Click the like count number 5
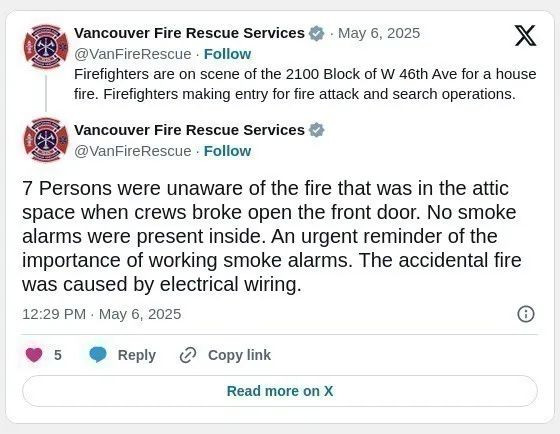Screen dimensions: 560x434 click(x=58, y=355)
